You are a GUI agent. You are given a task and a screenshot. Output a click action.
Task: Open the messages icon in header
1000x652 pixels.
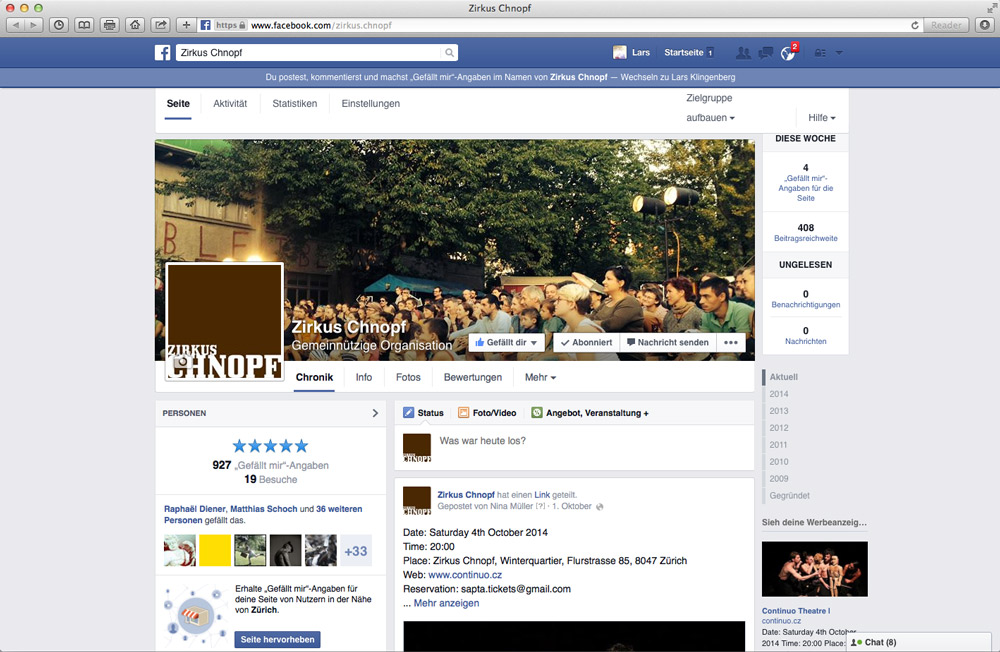(x=765, y=53)
